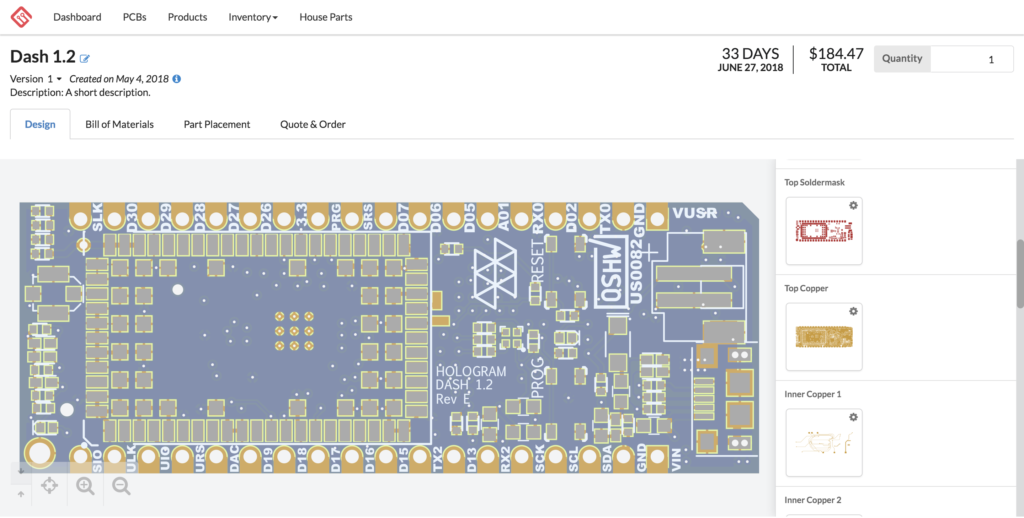This screenshot has height=518, width=1024.
Task: Click the Description text line
Action: coord(80,92)
